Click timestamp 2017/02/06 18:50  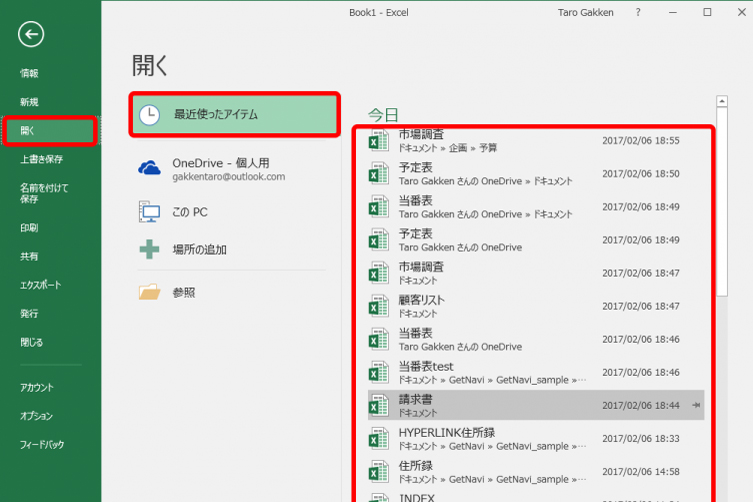[x=641, y=174]
